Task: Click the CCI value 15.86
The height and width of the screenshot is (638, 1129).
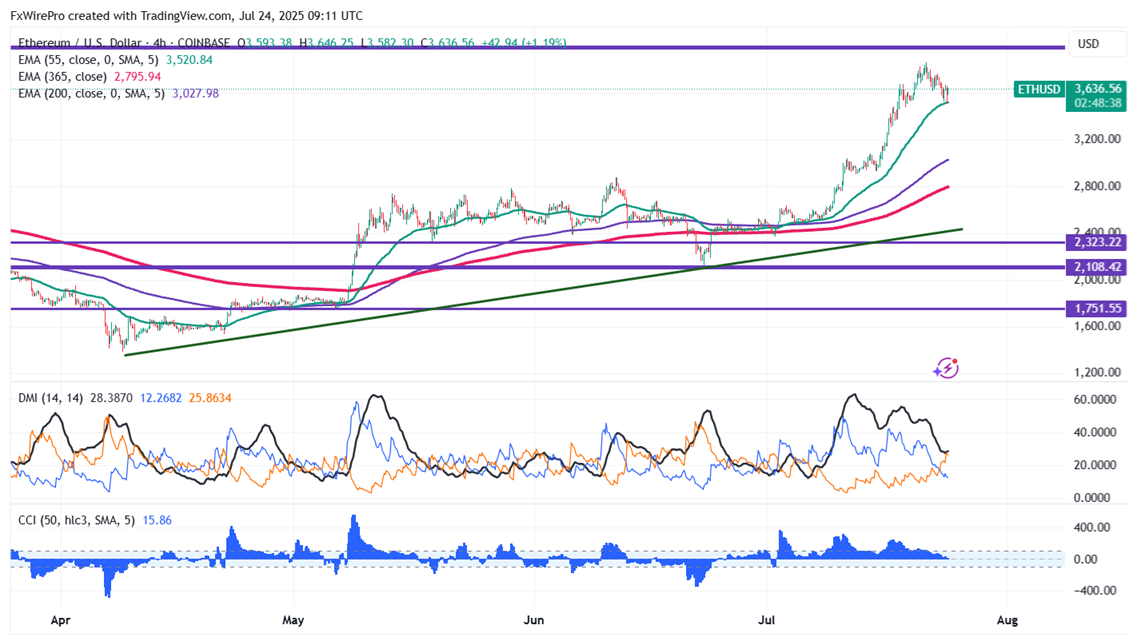Action: click(x=157, y=520)
